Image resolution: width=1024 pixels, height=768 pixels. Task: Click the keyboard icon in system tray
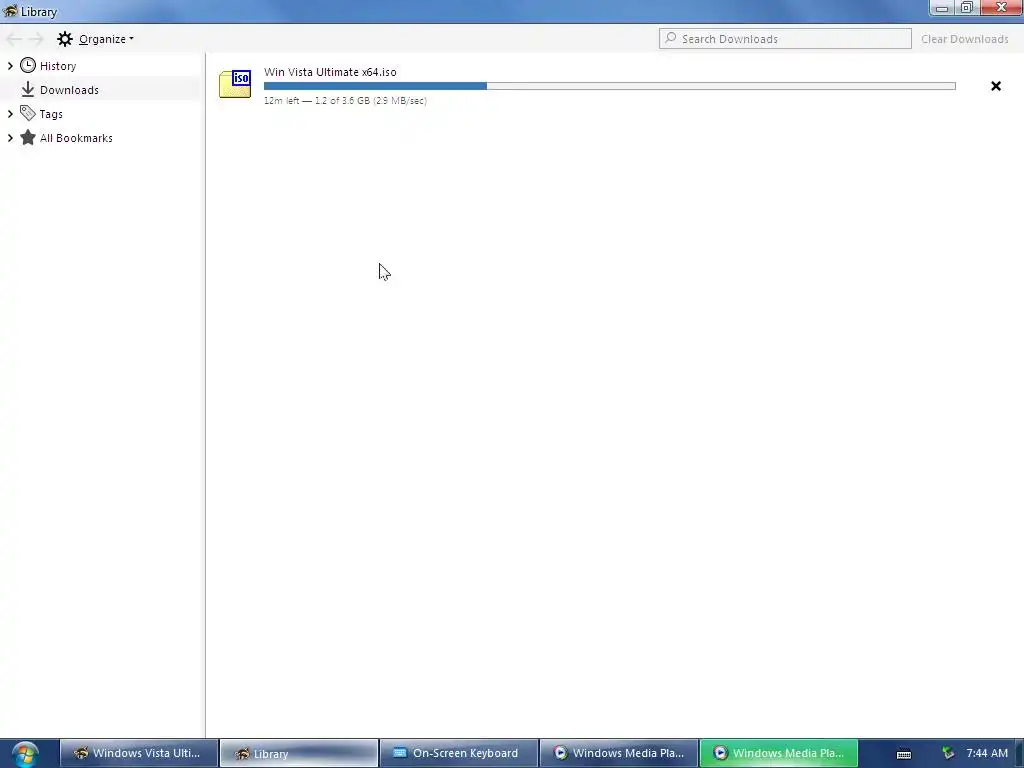[x=904, y=754]
